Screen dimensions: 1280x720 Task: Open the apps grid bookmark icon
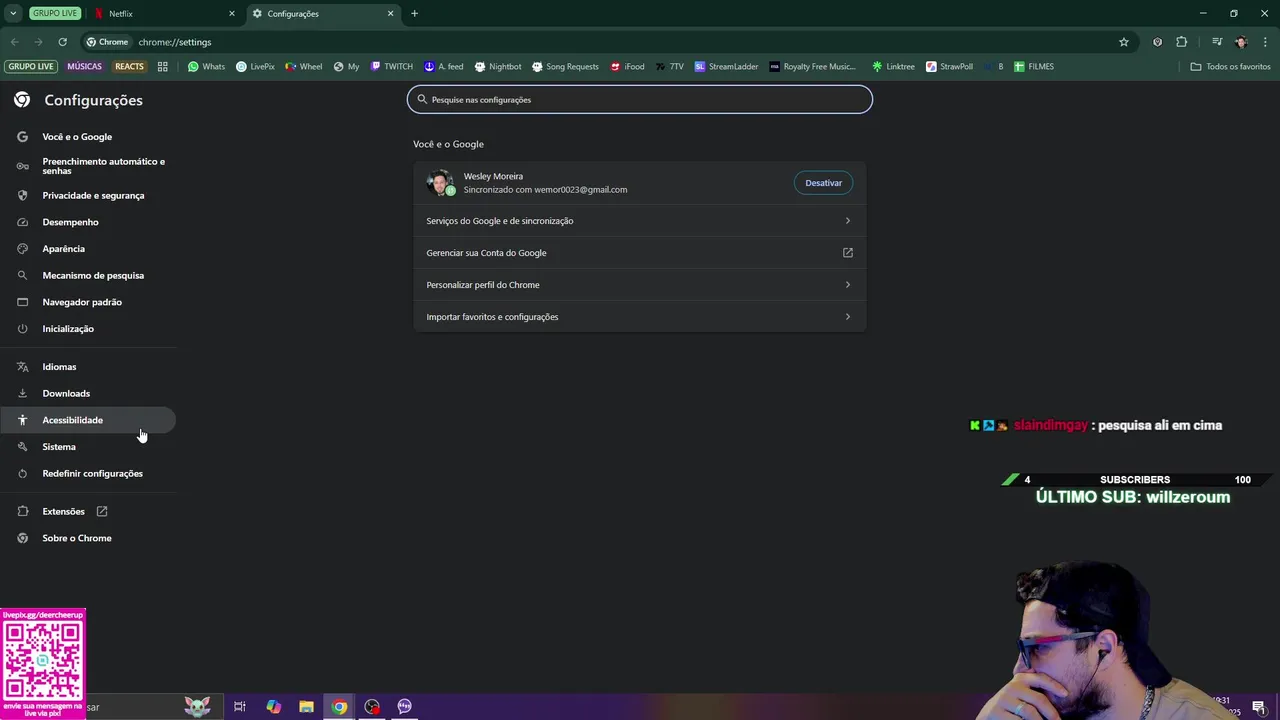pos(162,67)
